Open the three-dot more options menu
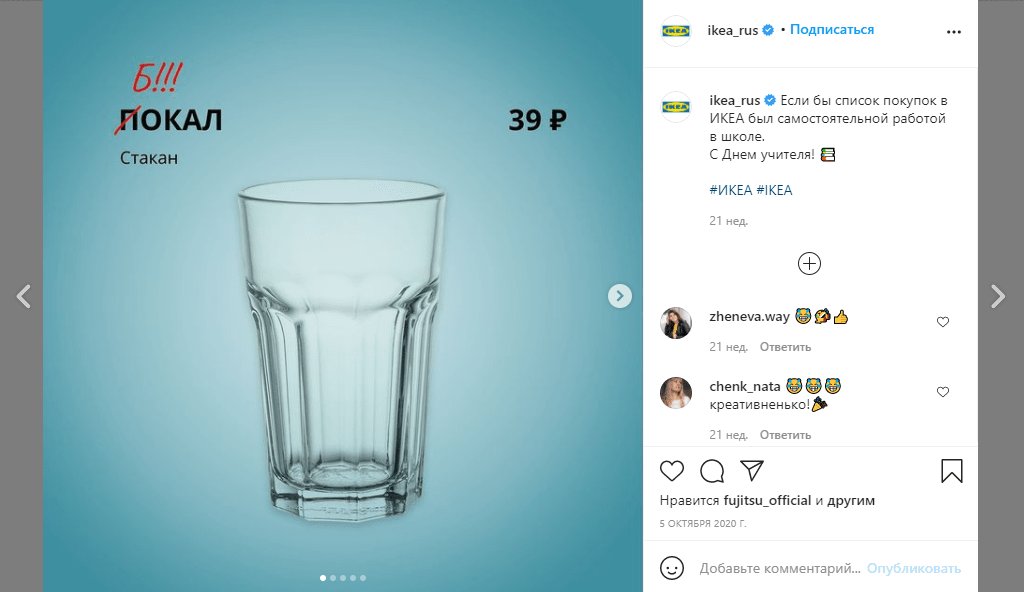 click(953, 31)
